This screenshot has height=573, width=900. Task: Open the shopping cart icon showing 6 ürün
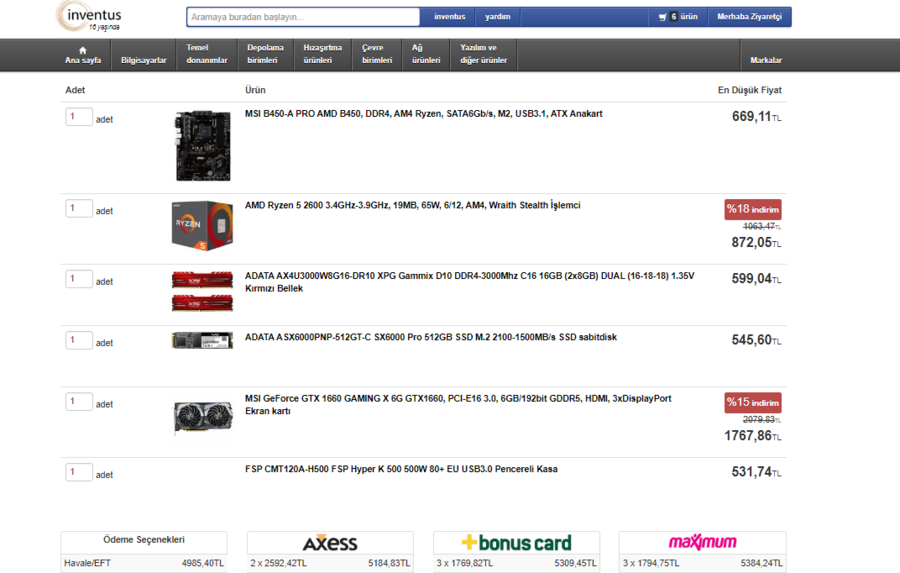click(678, 17)
